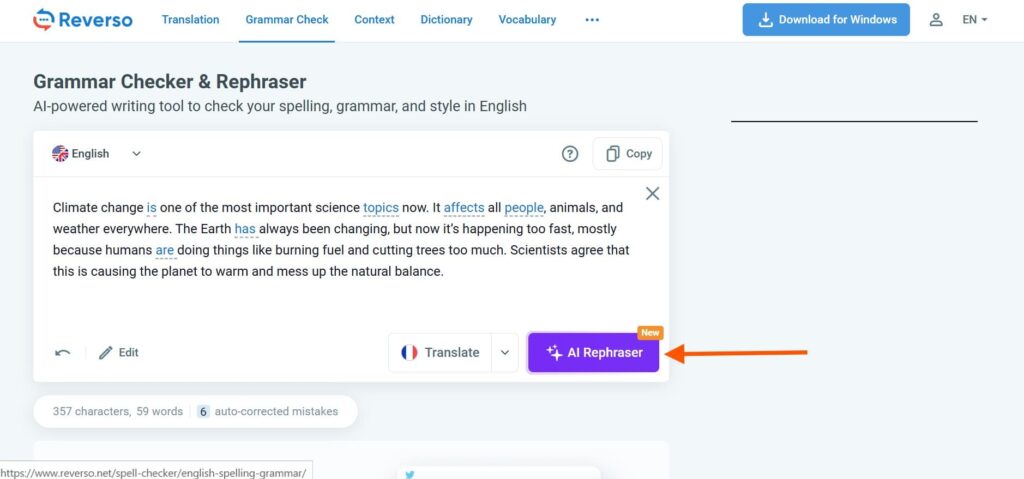This screenshot has height=479, width=1024.
Task: Switch to the Dictionary tab
Action: (447, 20)
